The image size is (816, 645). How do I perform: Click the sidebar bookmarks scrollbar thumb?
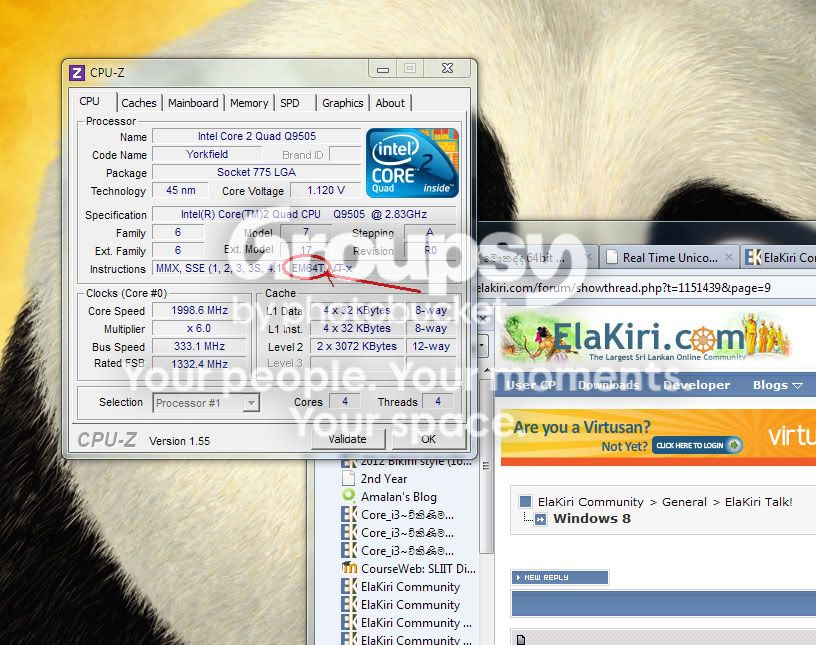487,466
